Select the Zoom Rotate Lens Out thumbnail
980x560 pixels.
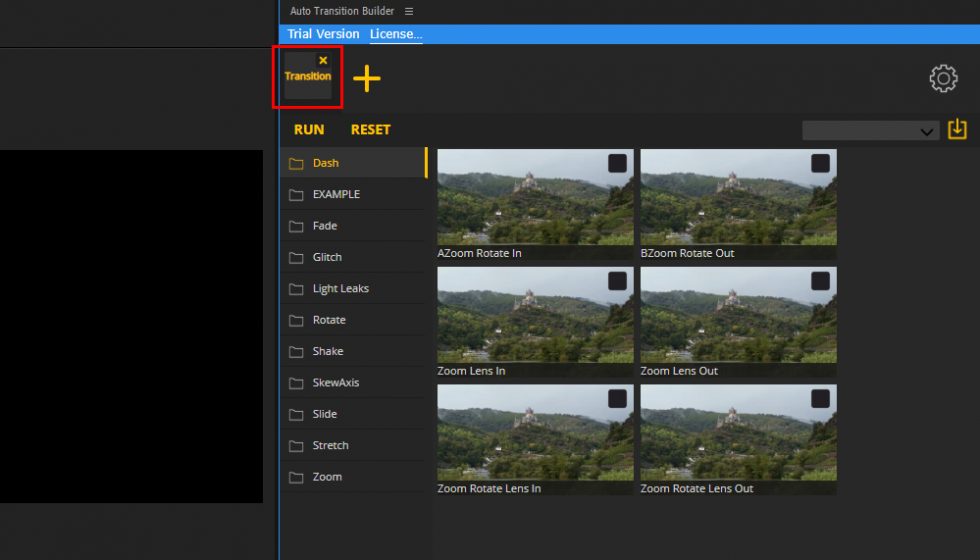[x=738, y=432]
